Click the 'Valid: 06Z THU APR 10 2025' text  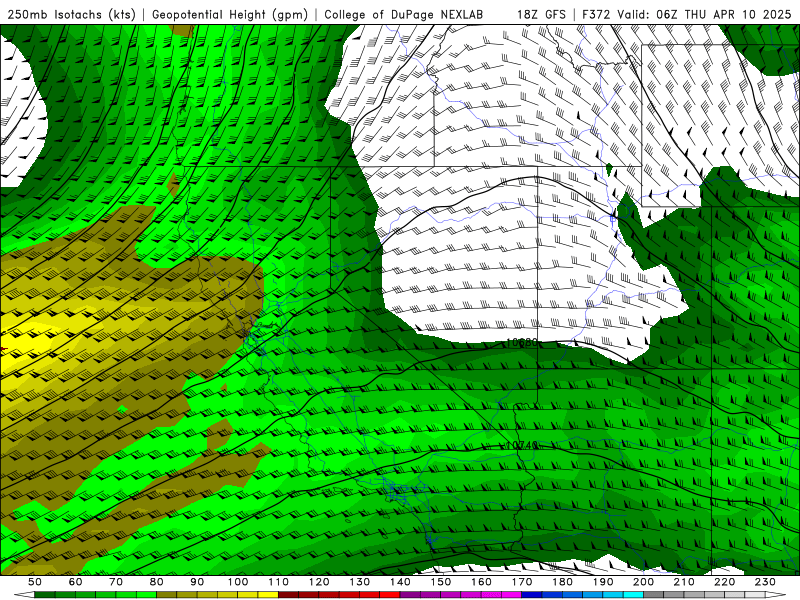pos(704,15)
